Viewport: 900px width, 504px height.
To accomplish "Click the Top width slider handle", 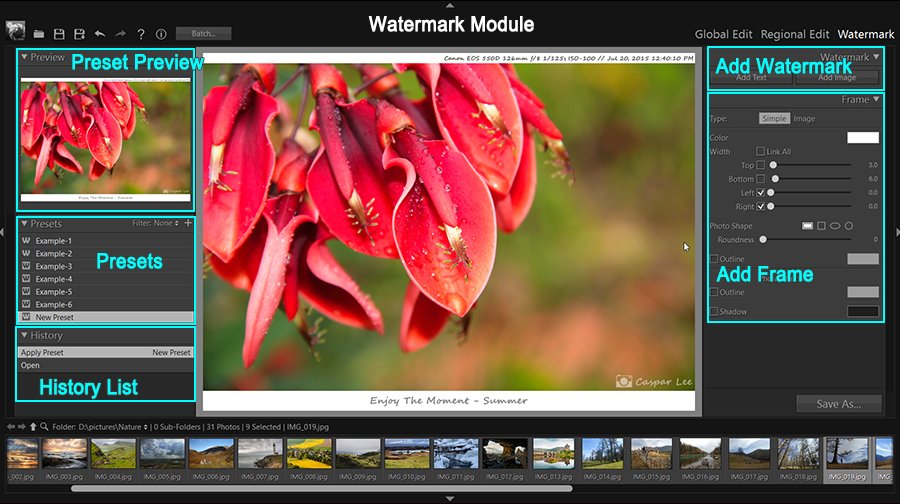I will click(773, 165).
